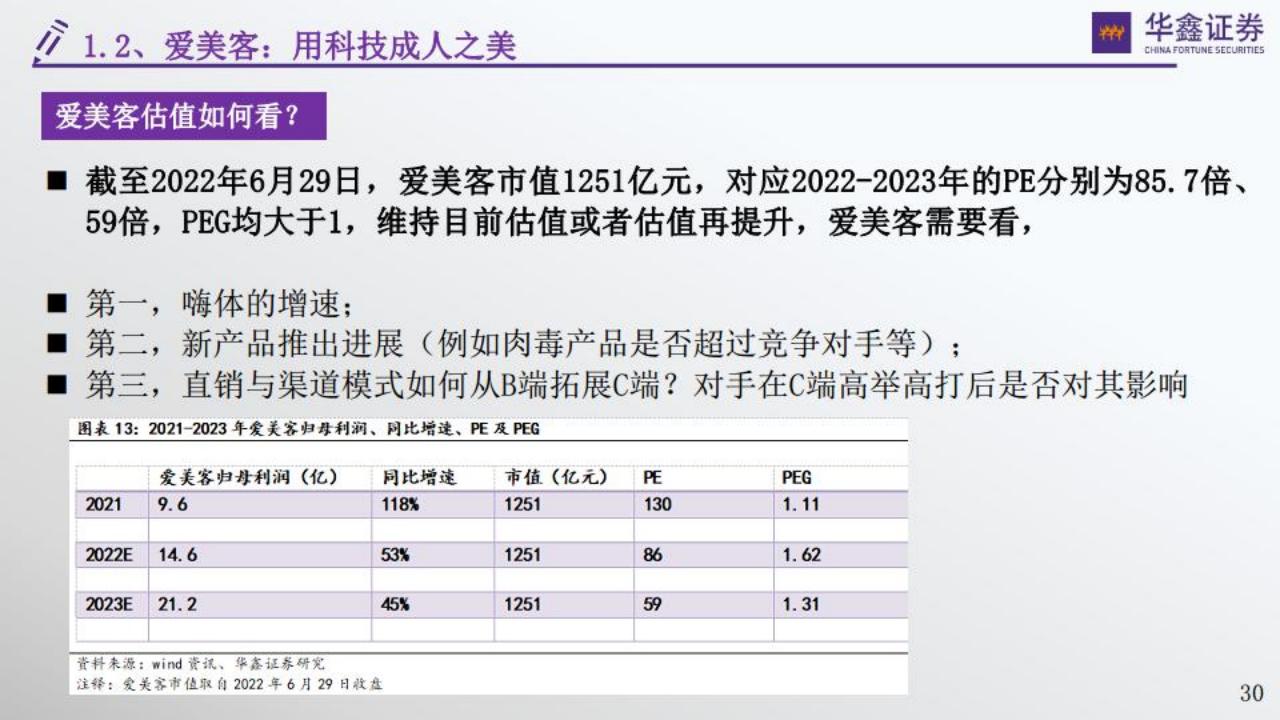Click the page number 30
The height and width of the screenshot is (720, 1280).
point(1251,692)
